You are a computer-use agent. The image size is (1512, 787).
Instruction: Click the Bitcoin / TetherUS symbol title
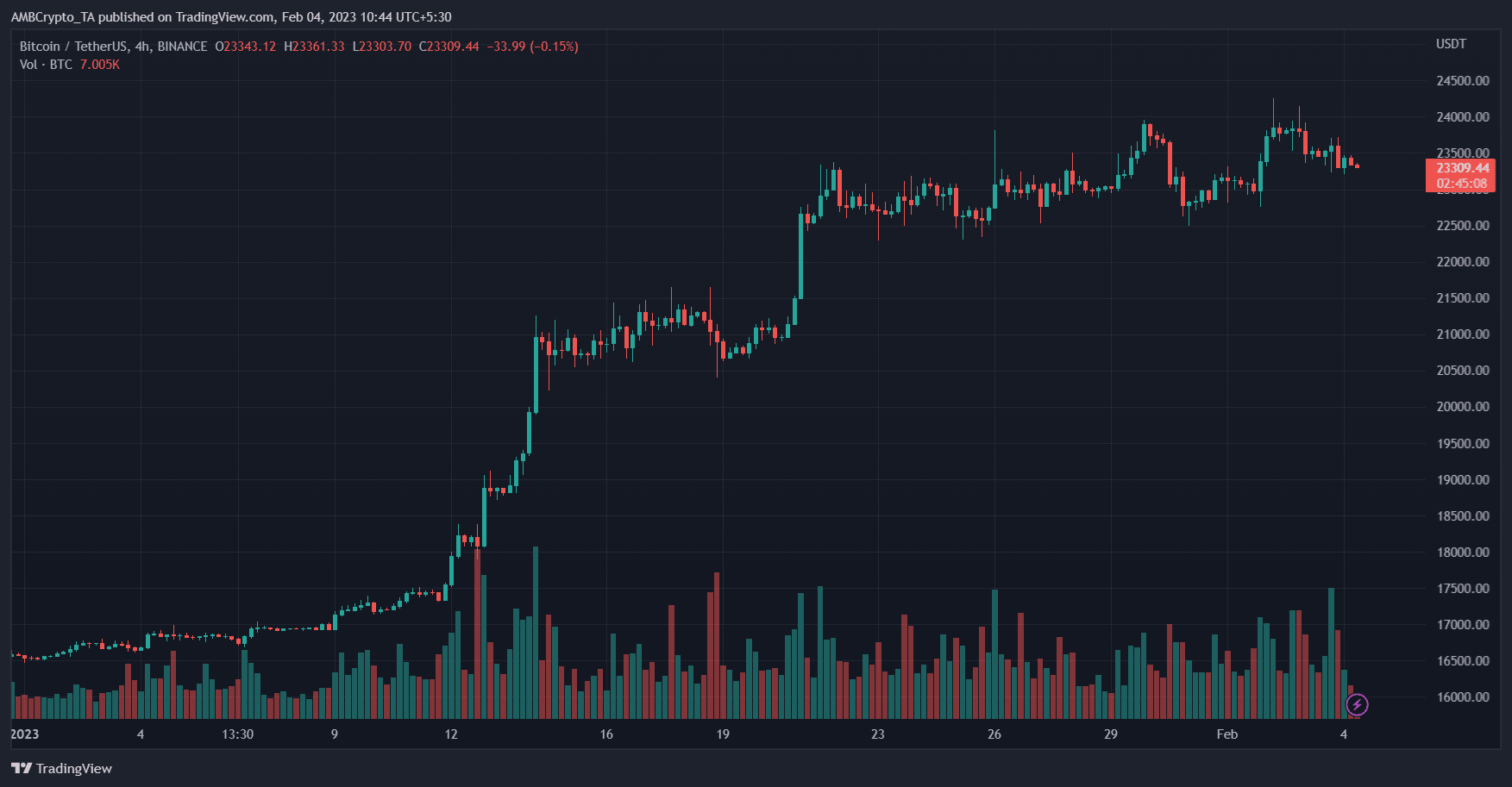tap(75, 47)
